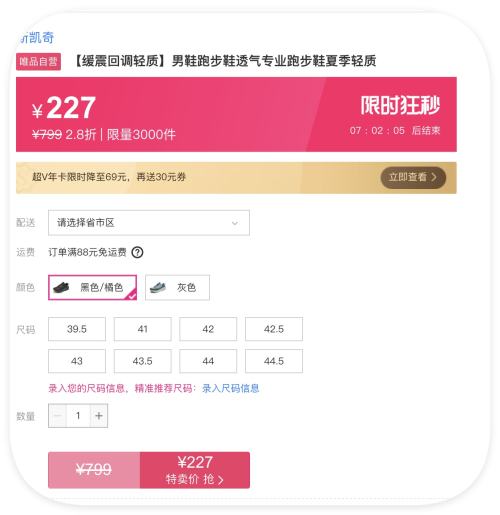Click the quantity input field
Image resolution: width=500 pixels, height=515 pixels.
[x=78, y=416]
